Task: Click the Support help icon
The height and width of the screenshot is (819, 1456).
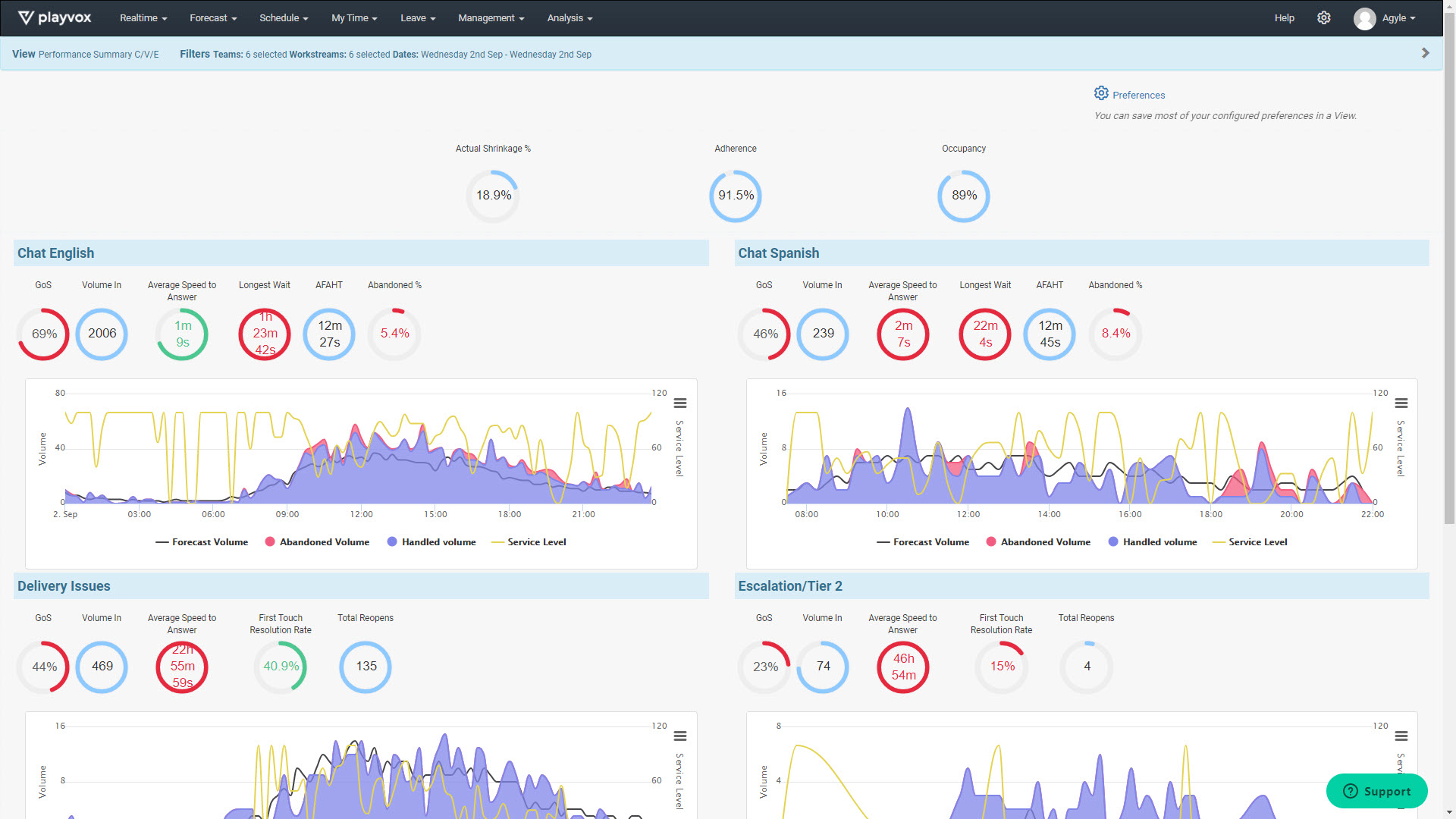Action: [x=1350, y=791]
